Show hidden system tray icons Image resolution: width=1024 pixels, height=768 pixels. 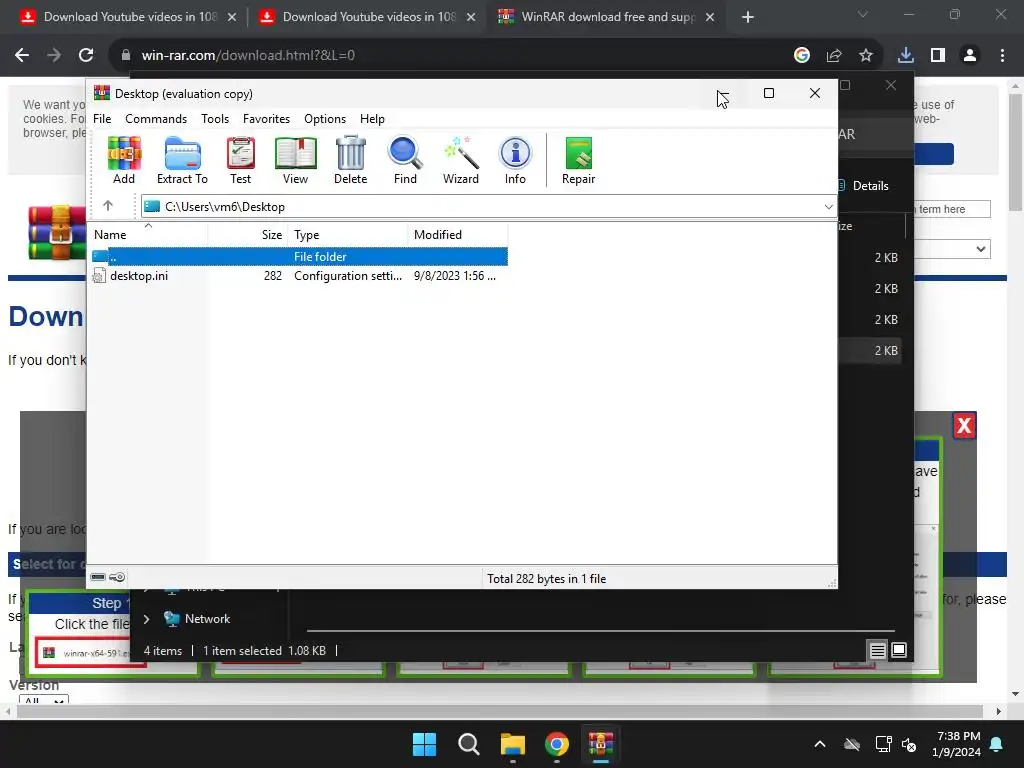pyautogui.click(x=820, y=744)
